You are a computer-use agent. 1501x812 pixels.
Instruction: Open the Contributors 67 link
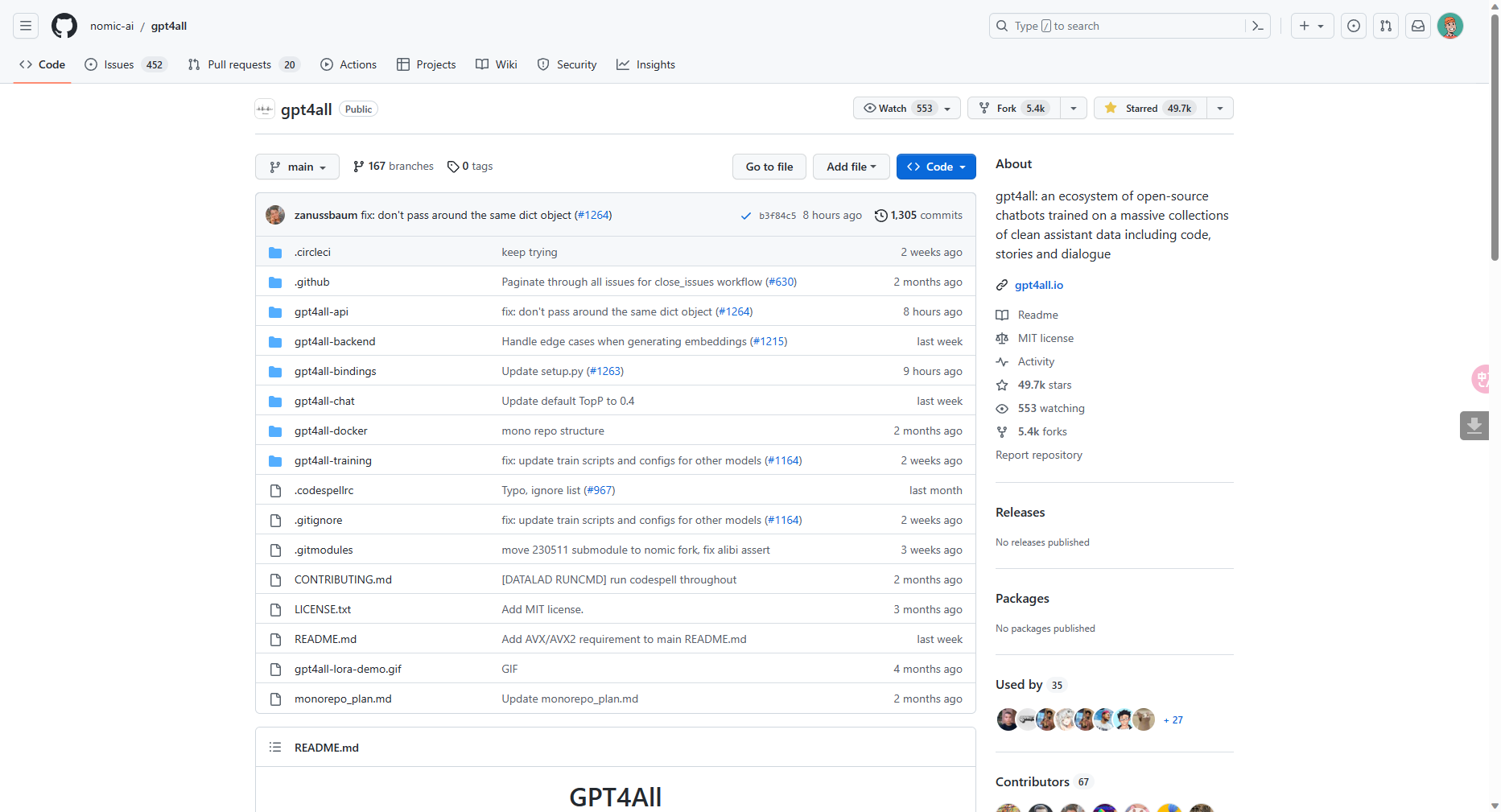click(1043, 782)
